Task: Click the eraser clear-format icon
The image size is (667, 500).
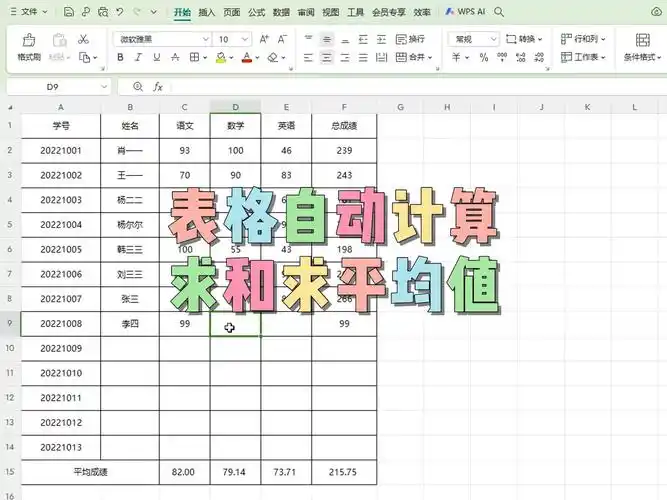Action: coord(273,57)
